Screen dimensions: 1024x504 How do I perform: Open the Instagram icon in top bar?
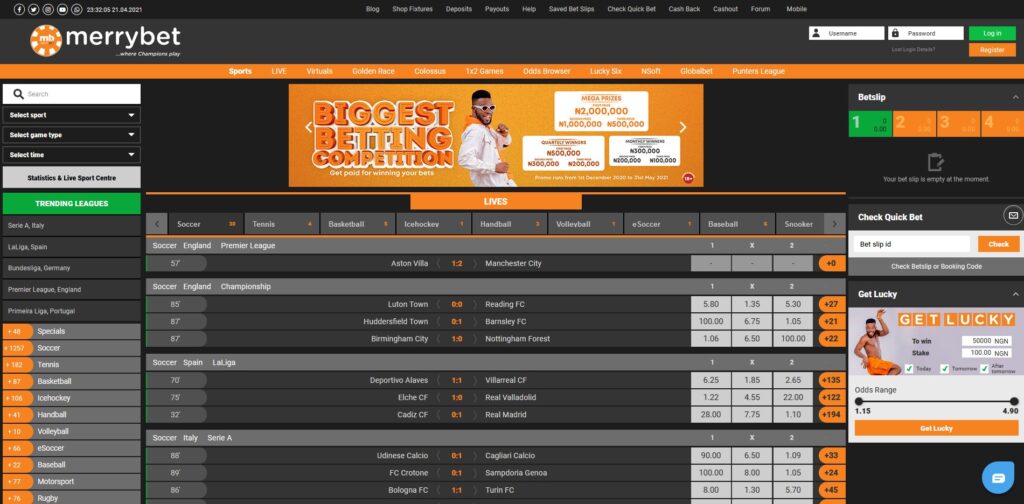point(48,10)
